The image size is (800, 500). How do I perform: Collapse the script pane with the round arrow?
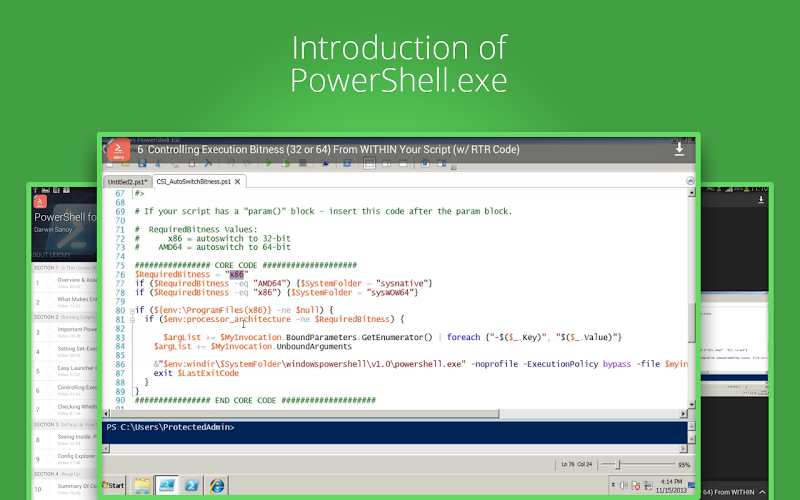pyautogui.click(x=690, y=181)
